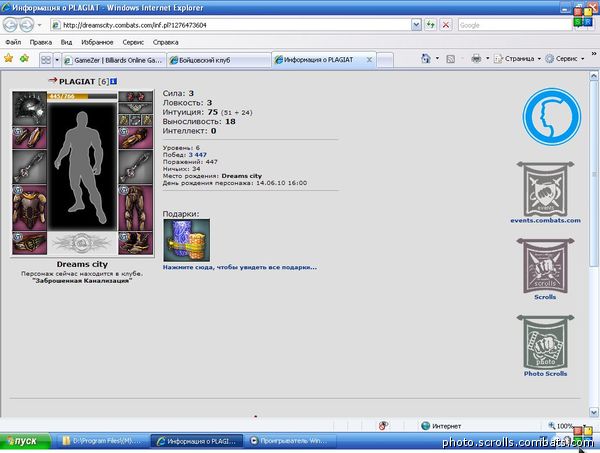Open the Photo Scrolls banner link
Screen dimensions: 600x453
pos(545,346)
